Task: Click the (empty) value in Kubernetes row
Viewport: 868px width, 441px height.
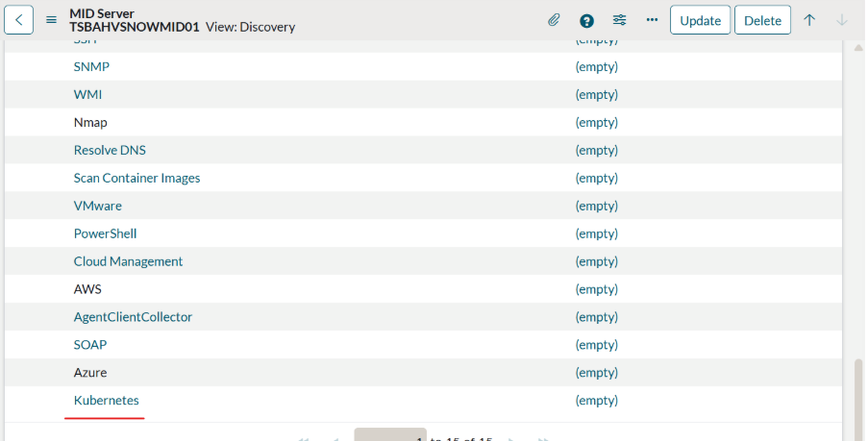Action: (596, 400)
